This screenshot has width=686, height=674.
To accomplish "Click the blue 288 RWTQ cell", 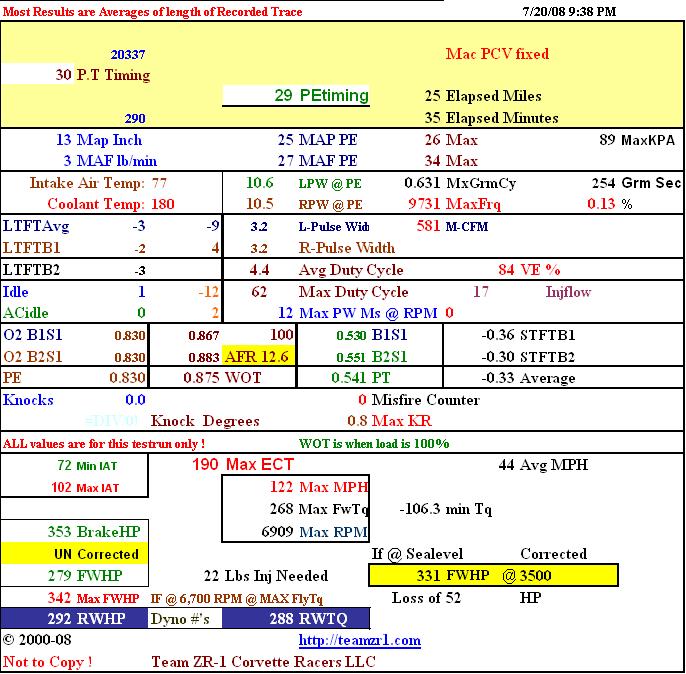I will (297, 618).
